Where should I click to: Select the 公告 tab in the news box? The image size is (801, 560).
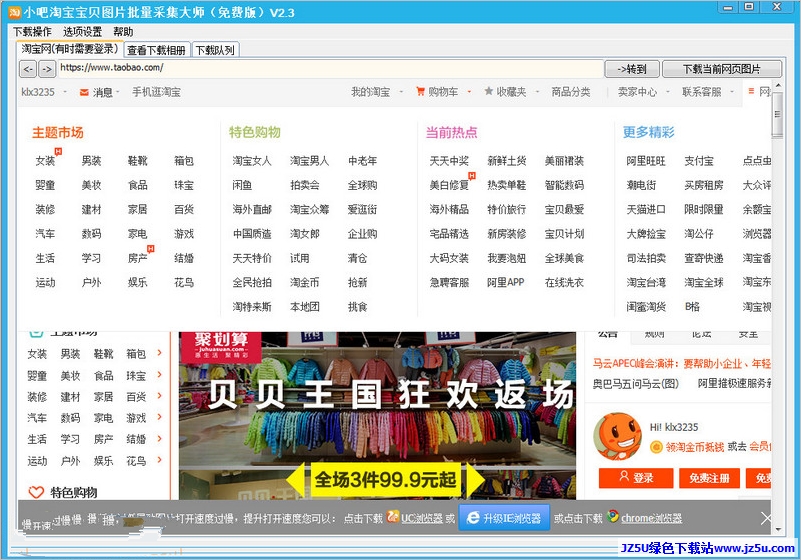(x=607, y=334)
